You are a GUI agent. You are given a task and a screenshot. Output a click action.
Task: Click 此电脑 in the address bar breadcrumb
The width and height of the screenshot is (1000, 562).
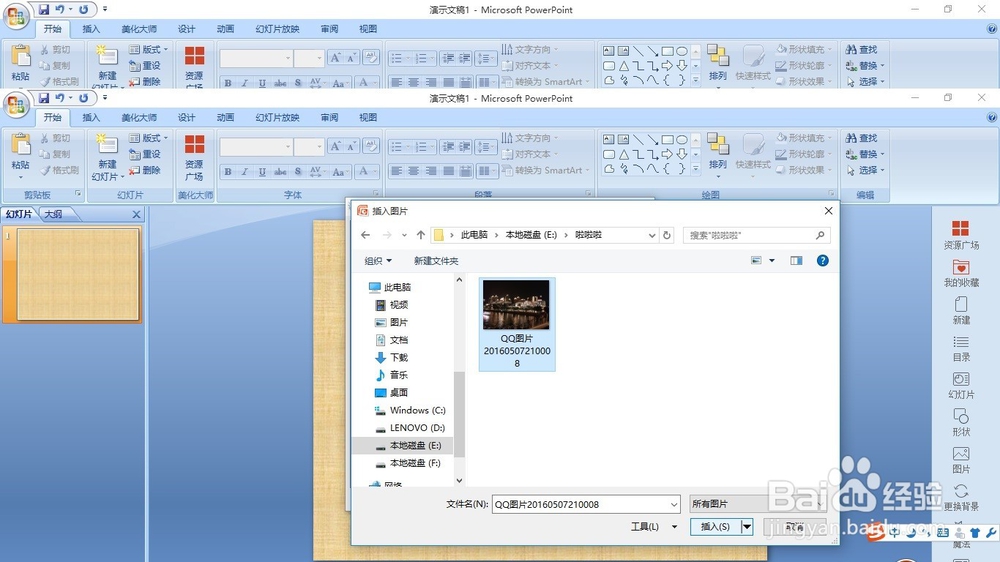tap(474, 235)
